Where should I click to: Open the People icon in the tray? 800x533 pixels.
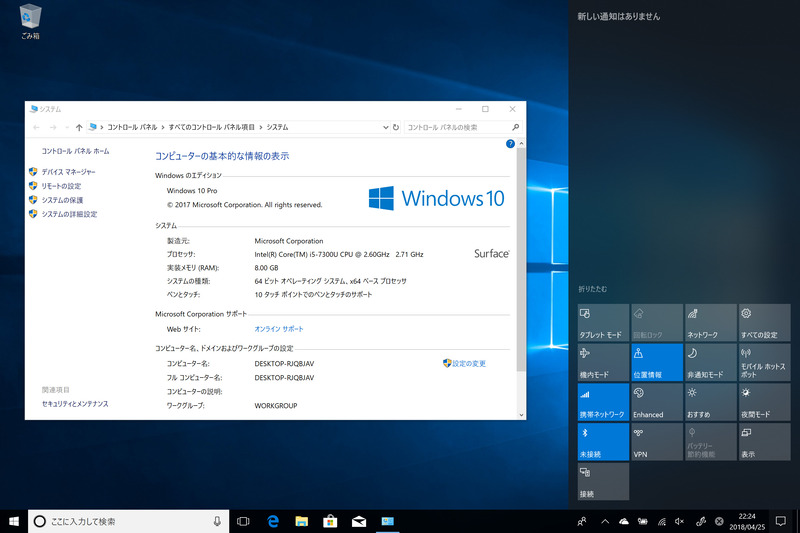[582, 521]
